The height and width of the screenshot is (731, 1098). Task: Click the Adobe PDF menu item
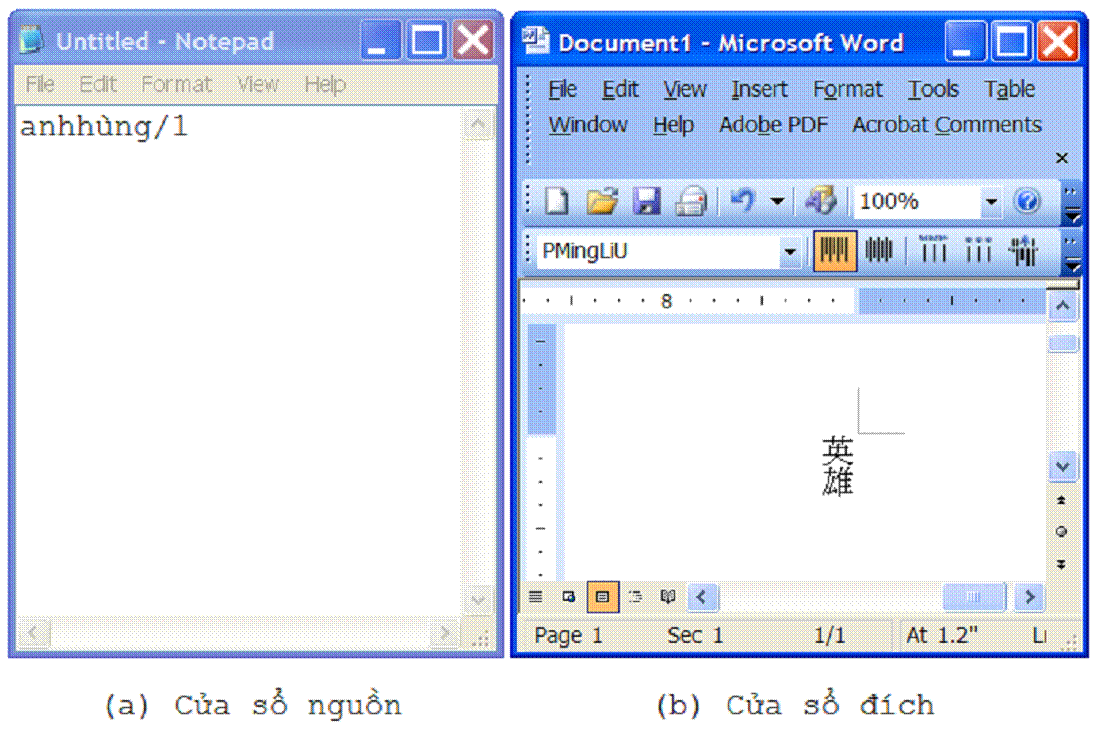[x=773, y=125]
